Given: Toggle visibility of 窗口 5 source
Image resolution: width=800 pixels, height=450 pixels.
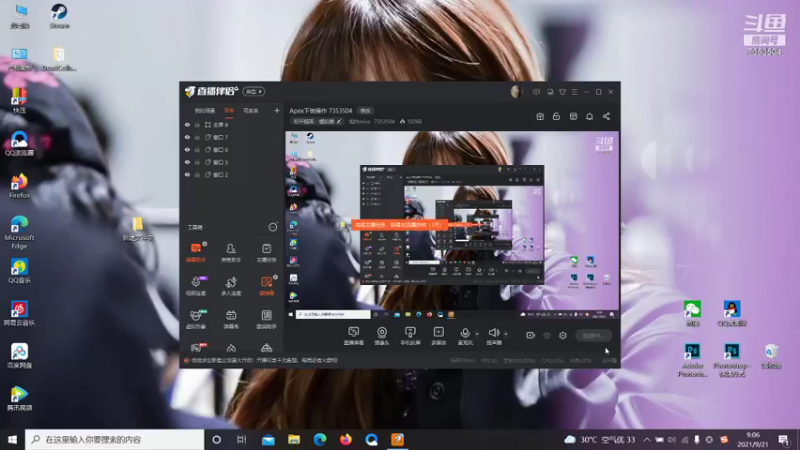Looking at the screenshot, I should (187, 162).
